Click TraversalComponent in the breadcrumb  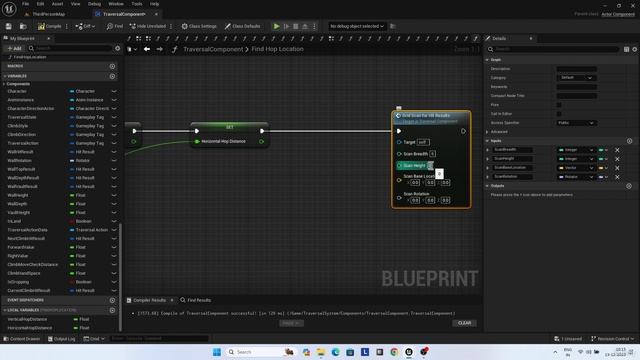coord(213,49)
